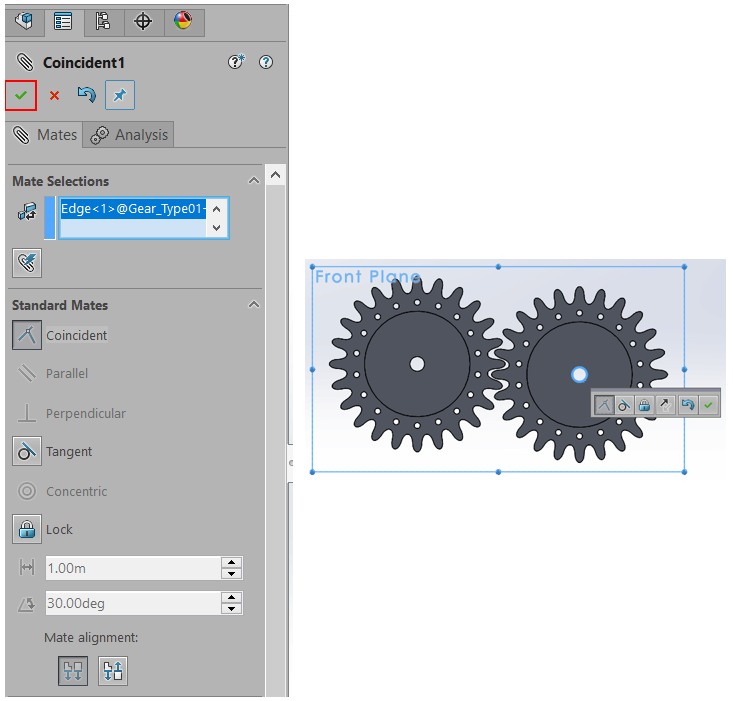Viewport: 733px width, 701px height.
Task: Click the Perpendicular mate icon
Action: [x=27, y=413]
